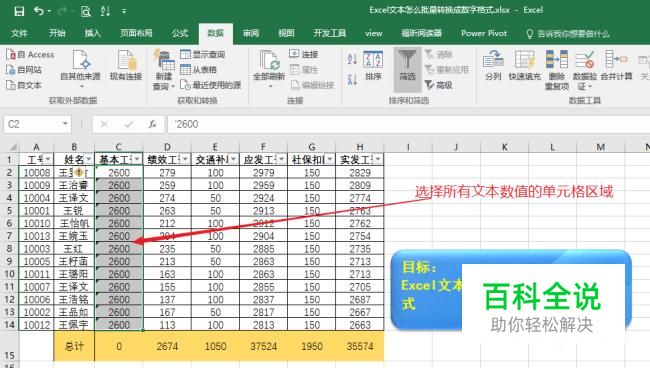Open existing connections (现有连接)

coord(126,65)
